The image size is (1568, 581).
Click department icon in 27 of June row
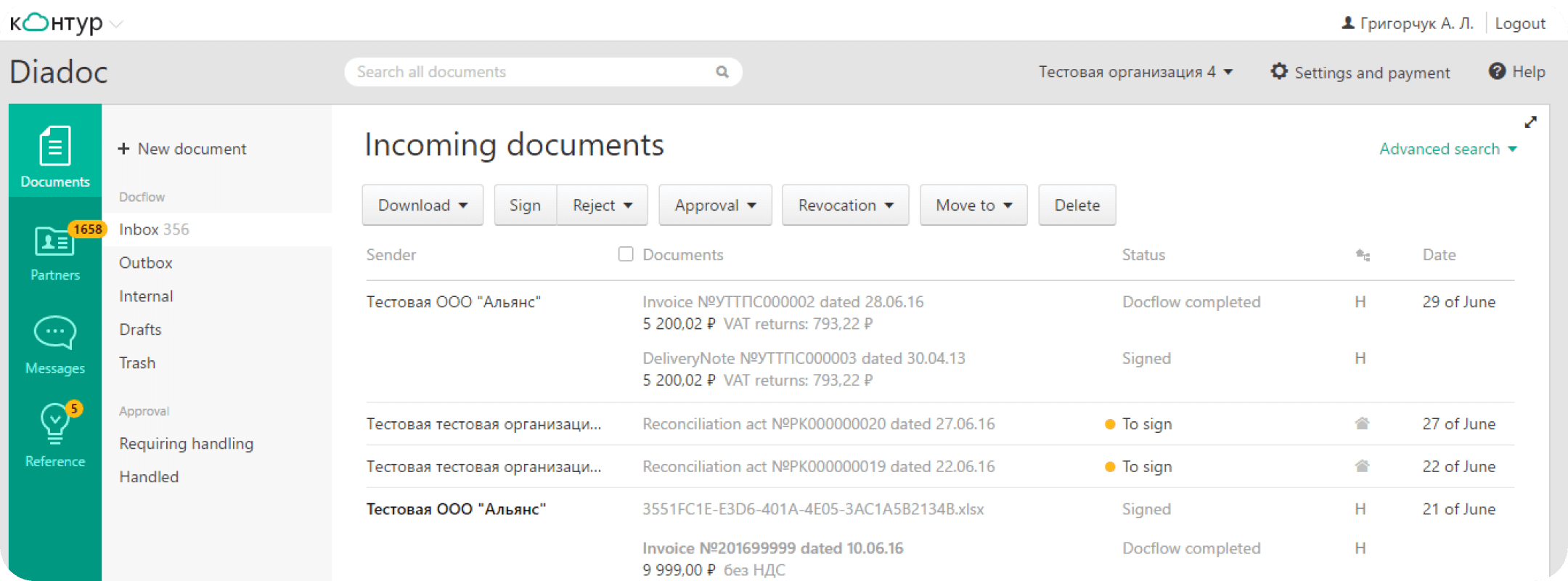(1362, 423)
